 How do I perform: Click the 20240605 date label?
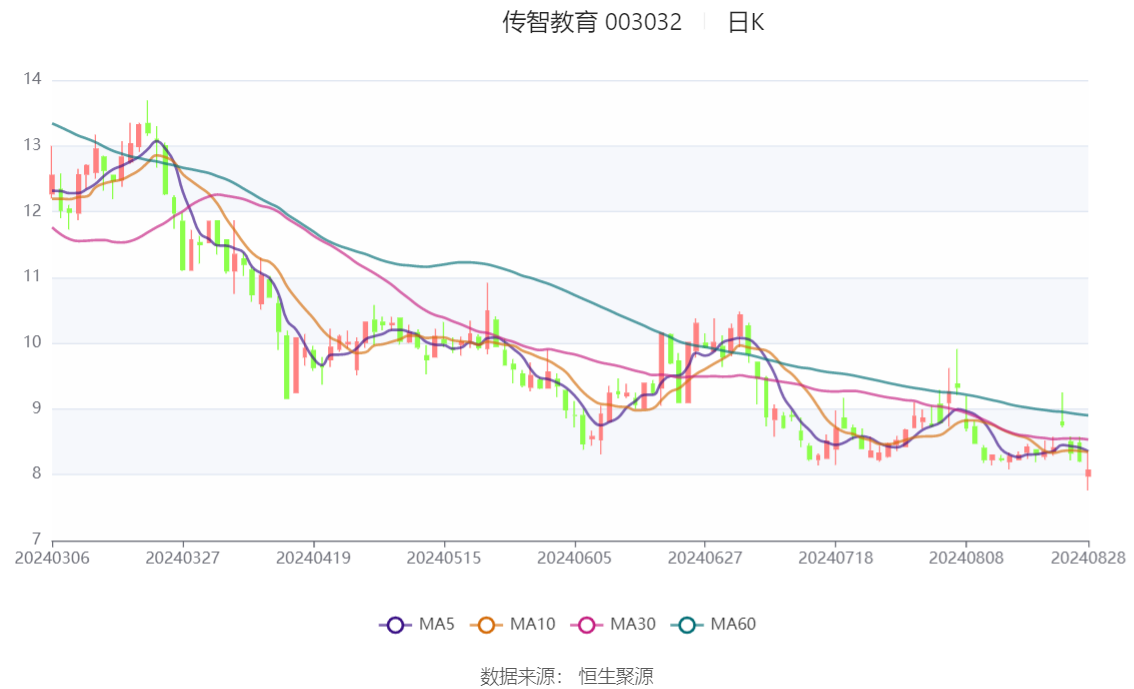[x=574, y=558]
